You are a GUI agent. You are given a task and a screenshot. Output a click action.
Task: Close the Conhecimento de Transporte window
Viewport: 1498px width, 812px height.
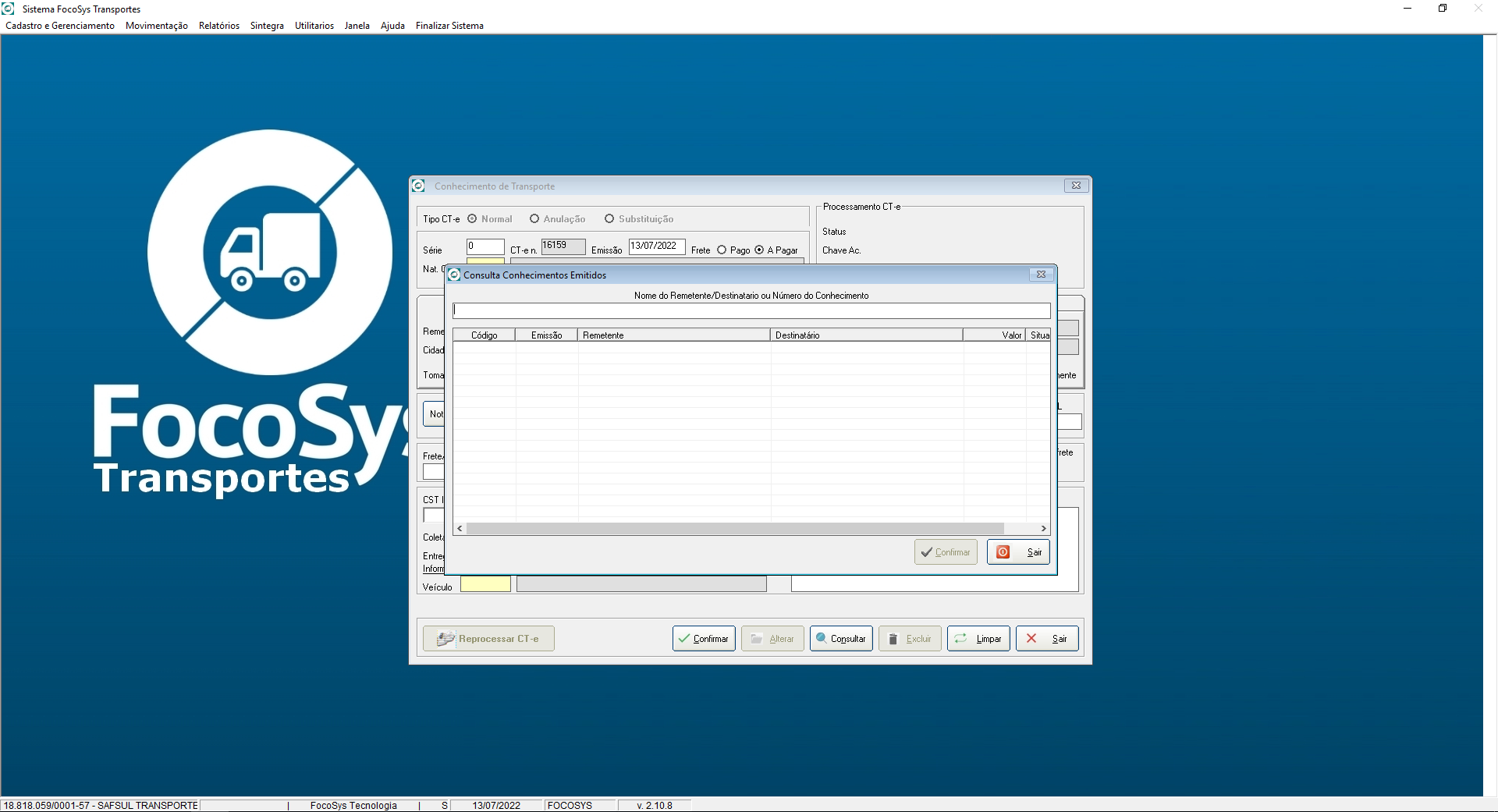(x=1076, y=186)
